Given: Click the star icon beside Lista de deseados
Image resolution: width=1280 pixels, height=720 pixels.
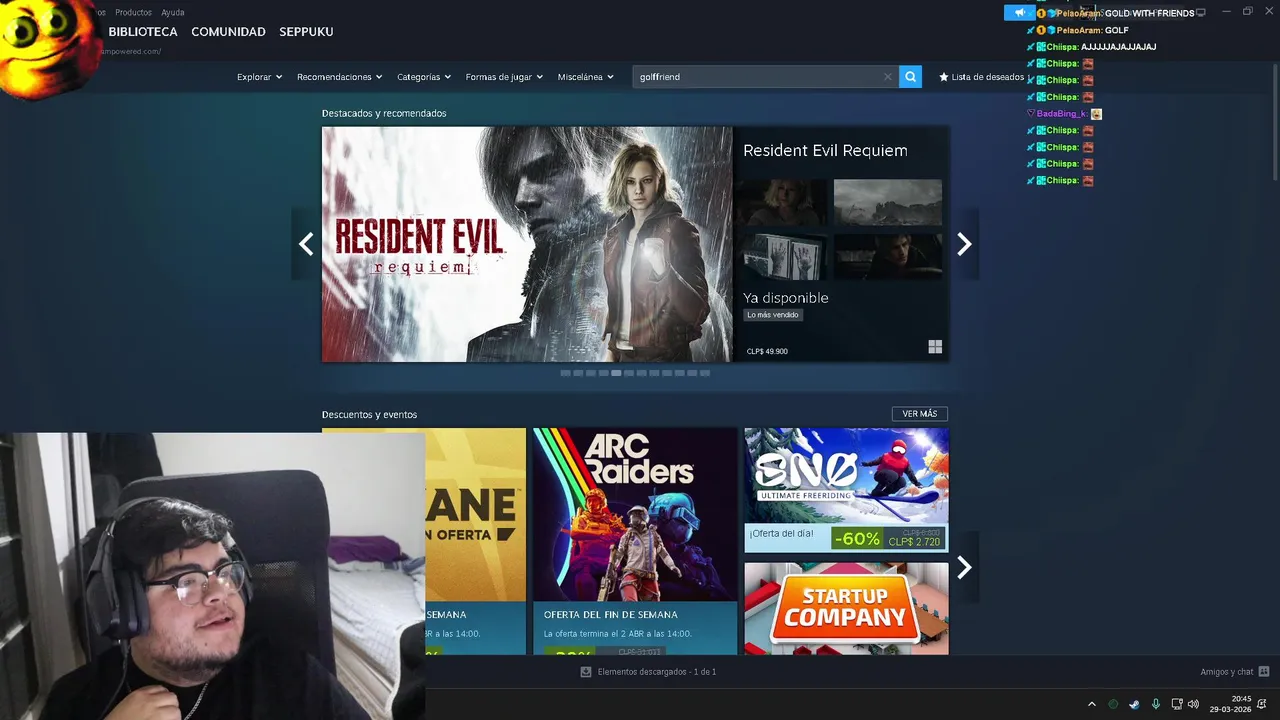Looking at the screenshot, I should tap(943, 77).
